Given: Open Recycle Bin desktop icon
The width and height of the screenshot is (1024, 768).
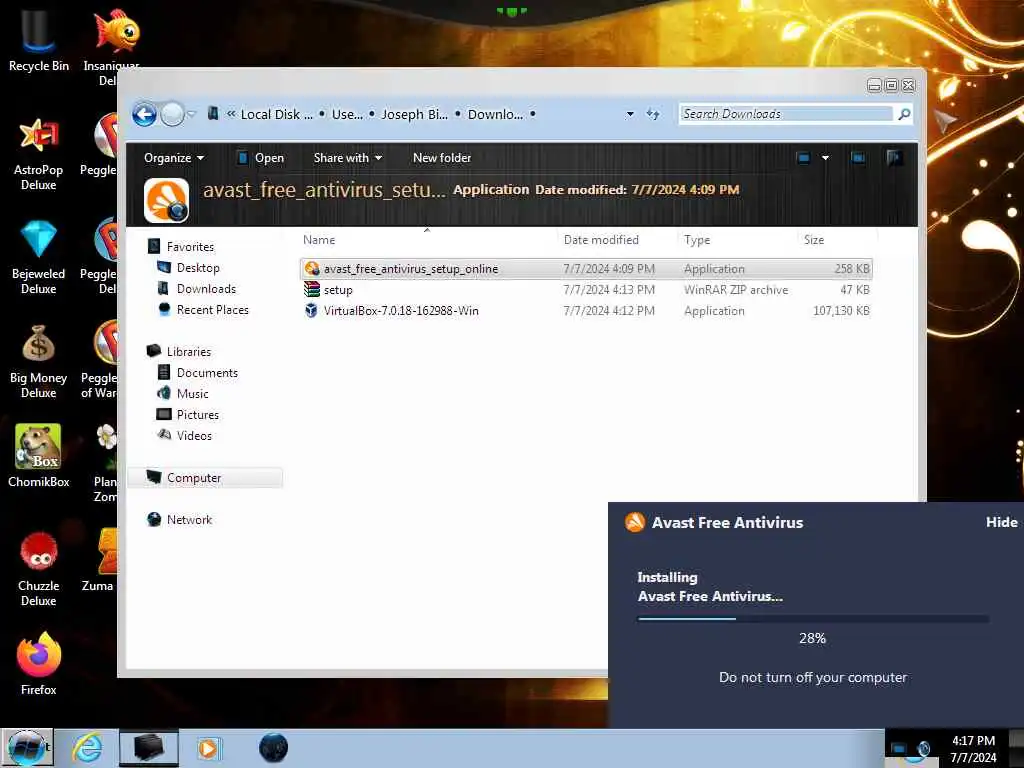Looking at the screenshot, I should coord(38,39).
